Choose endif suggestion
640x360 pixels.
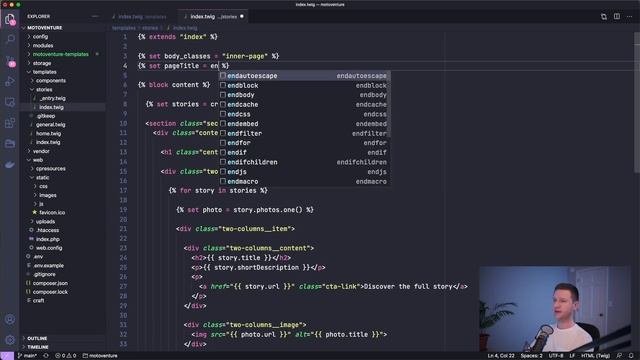[304, 153]
